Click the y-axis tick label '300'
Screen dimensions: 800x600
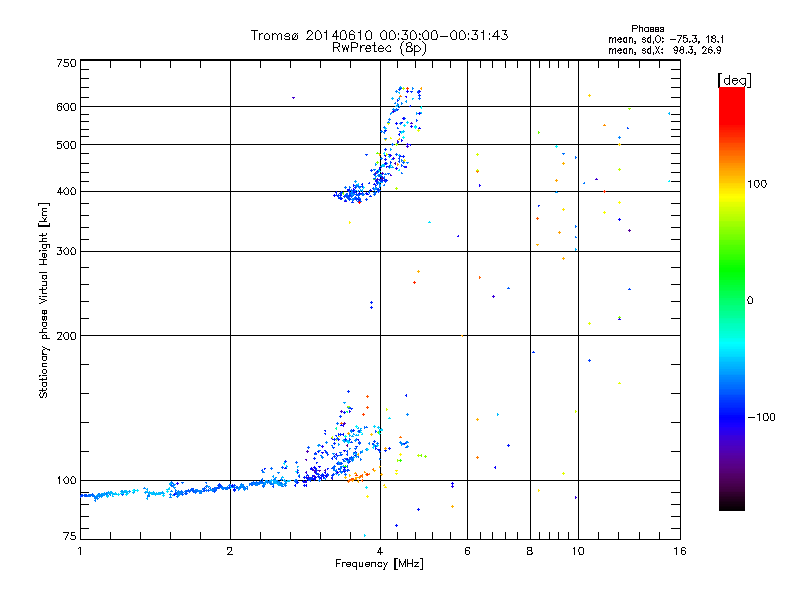[66, 251]
